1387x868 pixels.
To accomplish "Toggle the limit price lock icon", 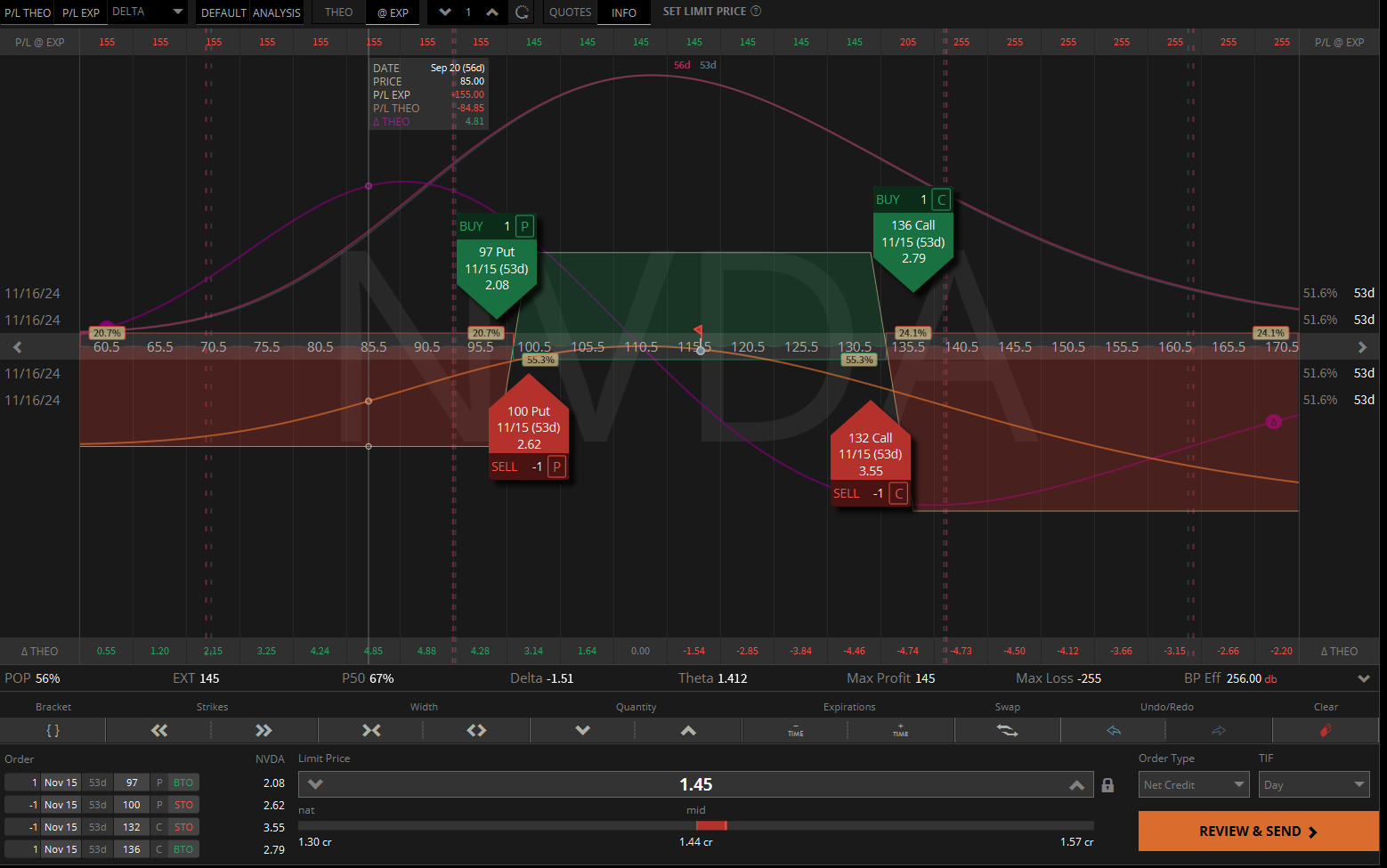I will pos(1107,785).
